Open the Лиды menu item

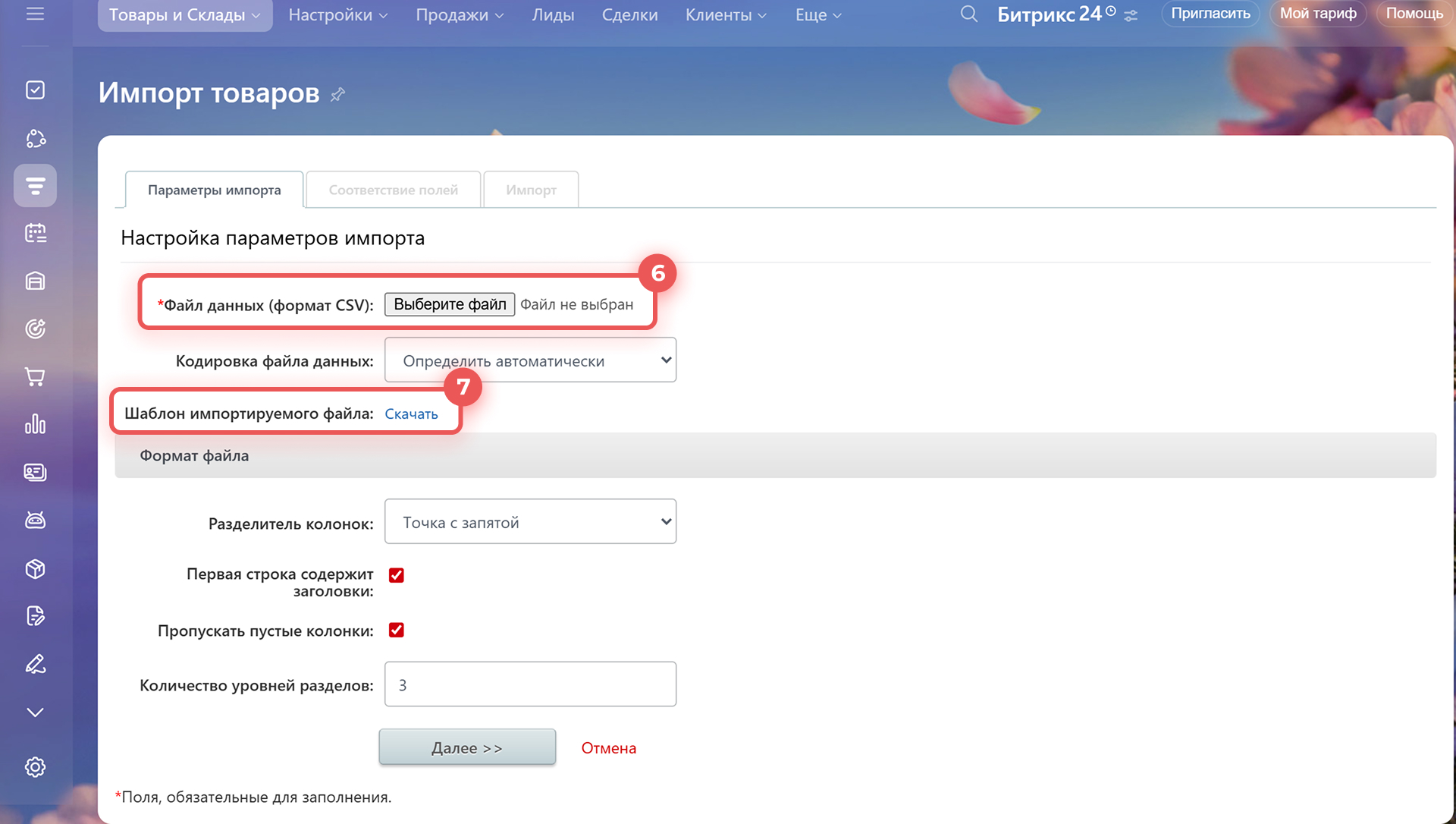pos(553,15)
